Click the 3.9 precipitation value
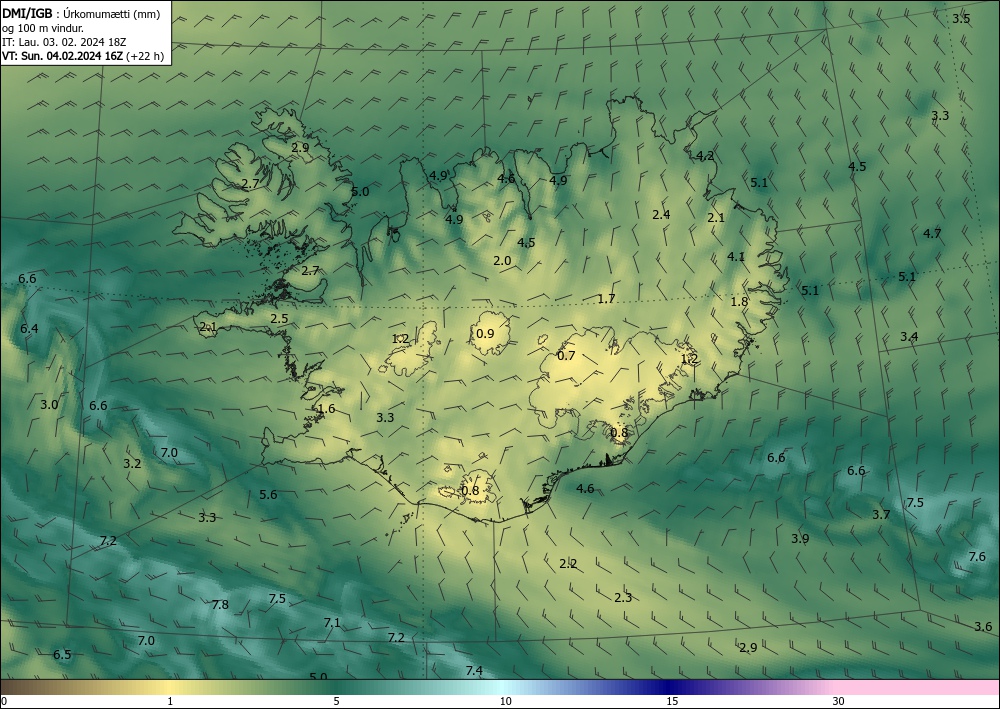1000x709 pixels. tap(800, 538)
